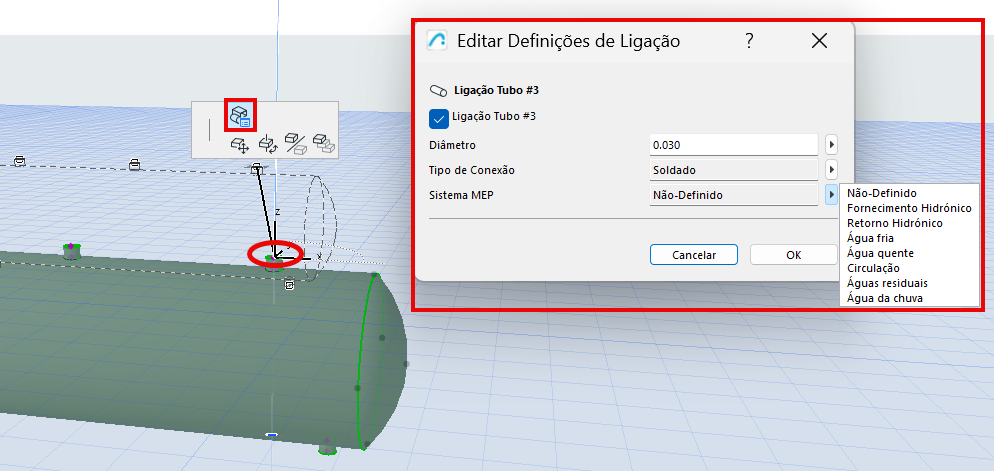994x471 pixels.
Task: Select Circulação system option
Action: coord(873,268)
